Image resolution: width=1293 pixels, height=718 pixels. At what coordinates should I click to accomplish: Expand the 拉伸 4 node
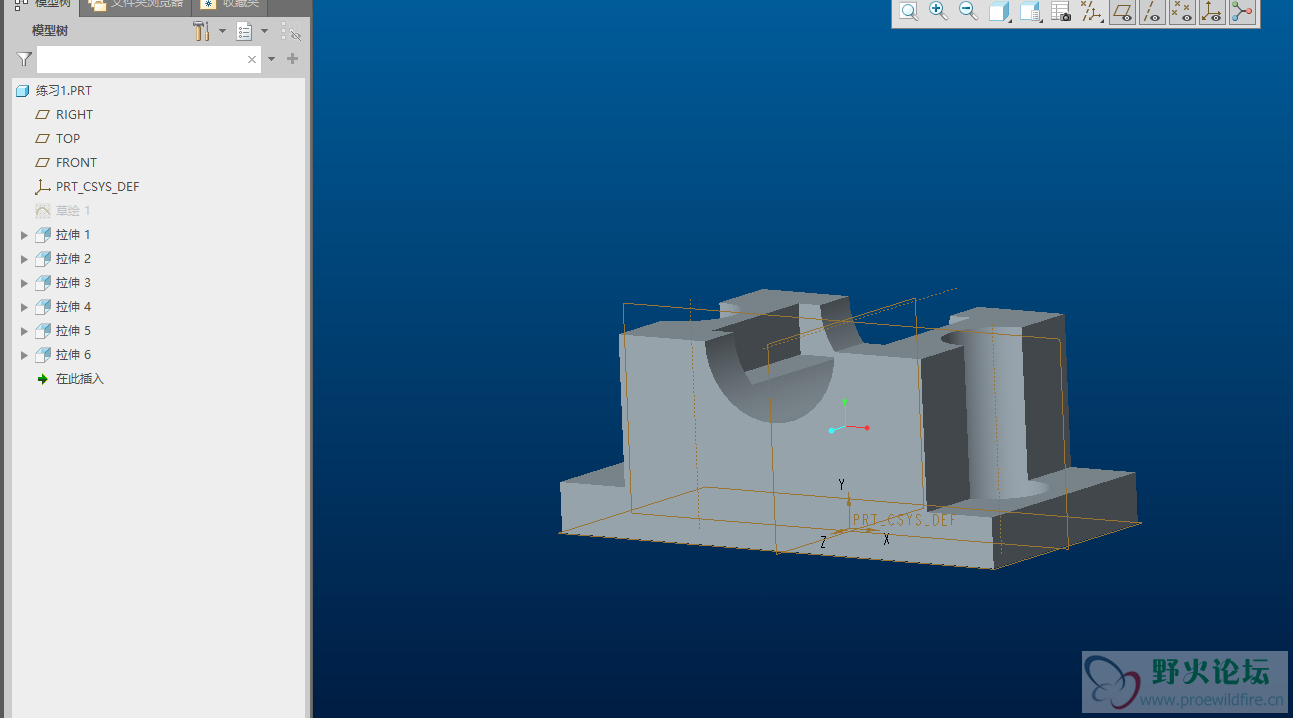pyautogui.click(x=24, y=307)
